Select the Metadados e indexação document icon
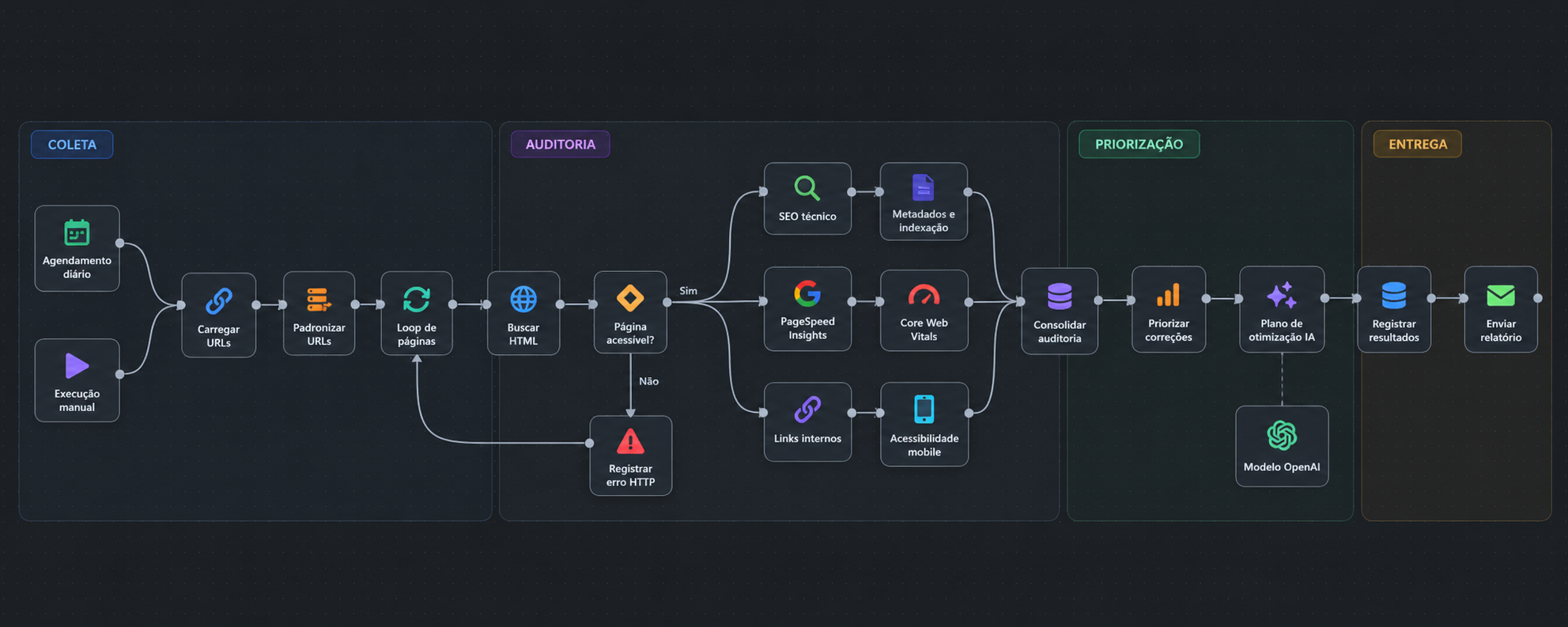This screenshot has width=1568, height=627. pyautogui.click(x=924, y=187)
